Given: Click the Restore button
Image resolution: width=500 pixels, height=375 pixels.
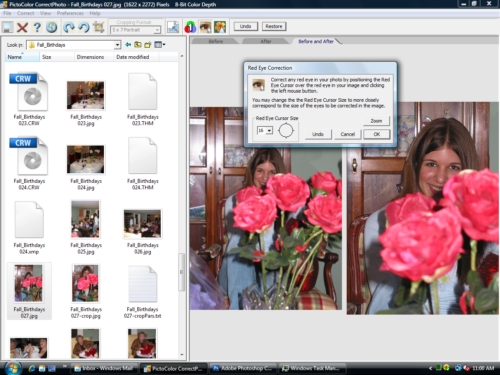Looking at the screenshot, I should (x=274, y=26).
